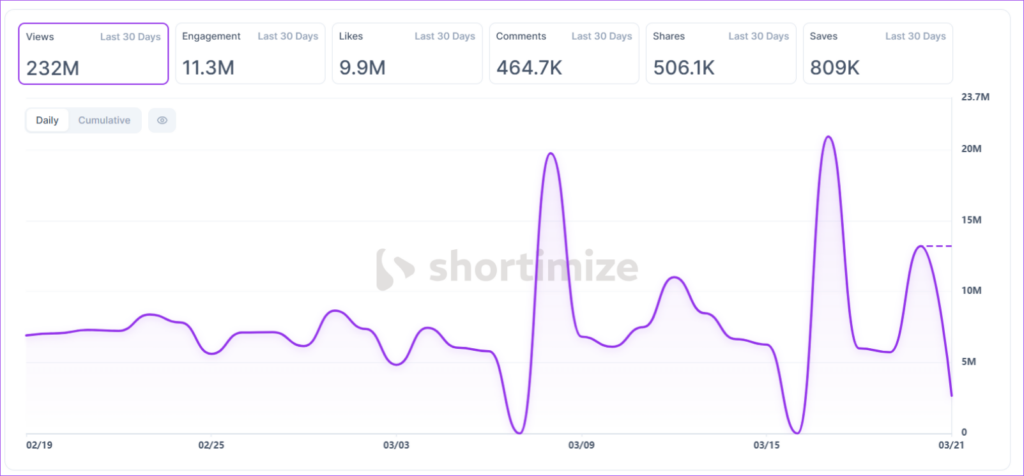Open Last 30 Days on Engagement card
The image size is (1024, 476).
(x=288, y=37)
